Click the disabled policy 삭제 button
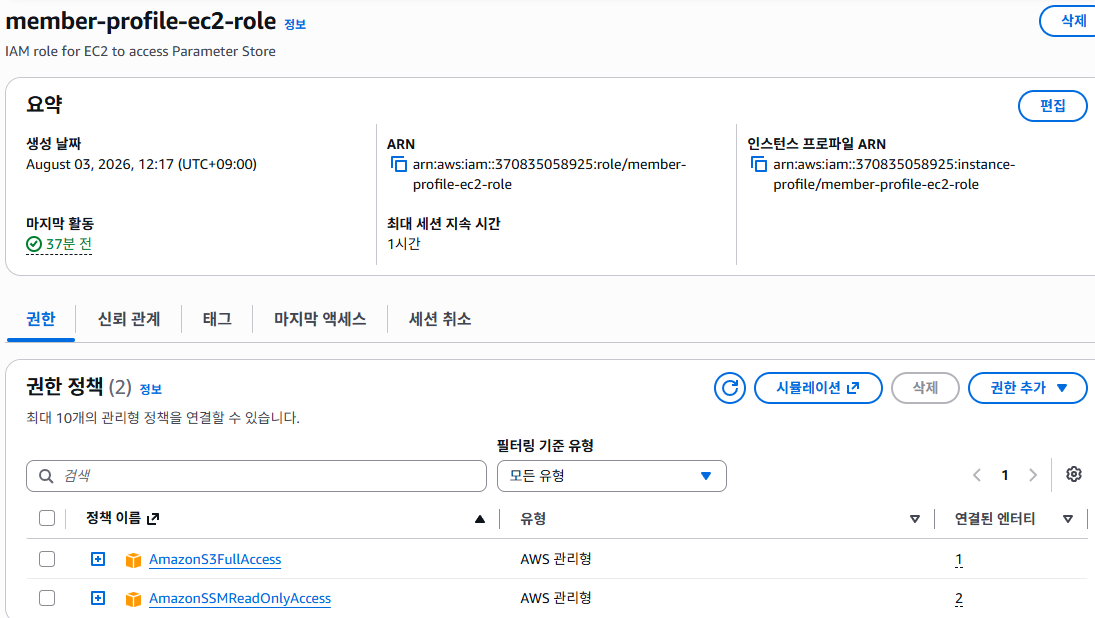The width and height of the screenshot is (1095, 618). [925, 388]
